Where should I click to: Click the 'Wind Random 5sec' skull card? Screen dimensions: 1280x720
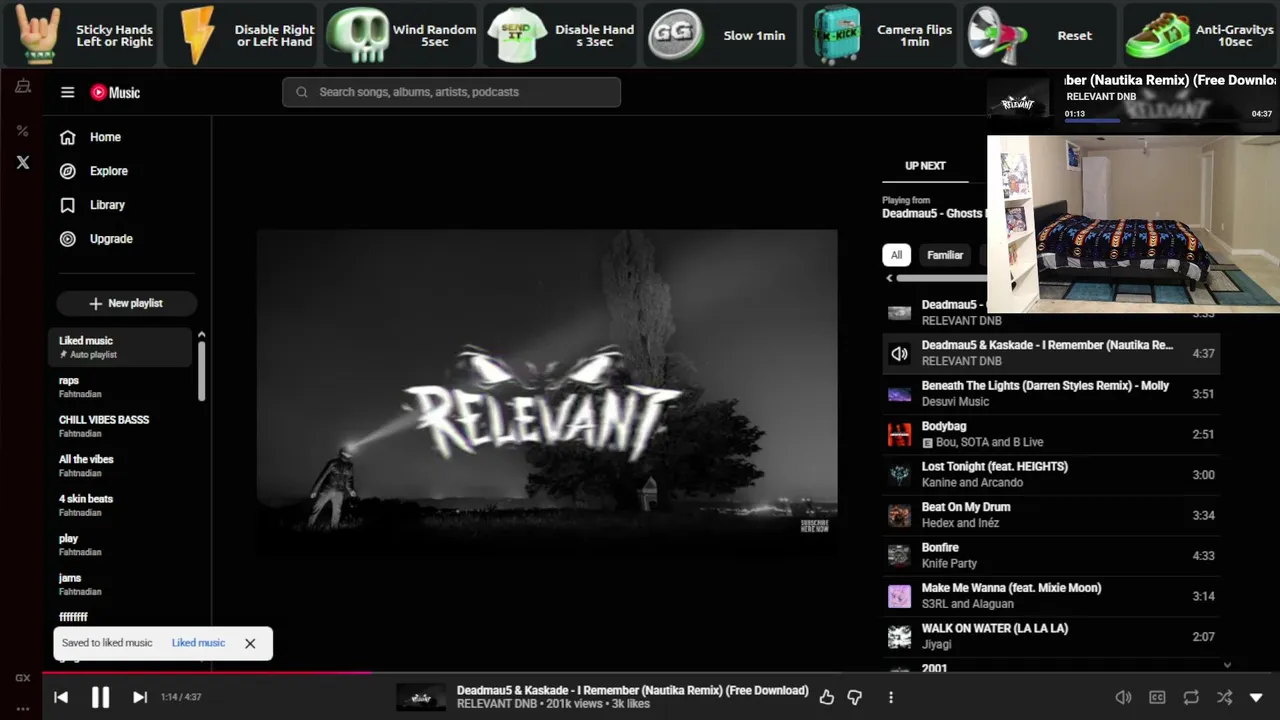[401, 35]
